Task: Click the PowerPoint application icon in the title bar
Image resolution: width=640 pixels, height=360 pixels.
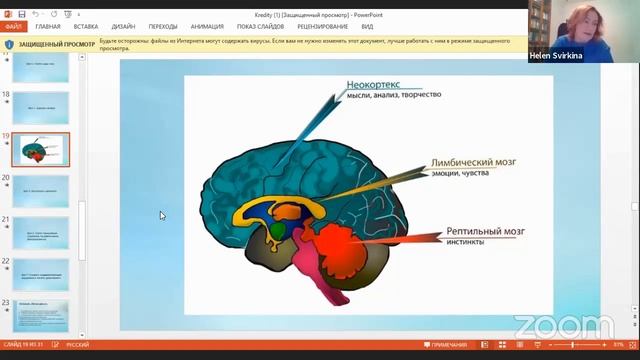Action: click(x=8, y=14)
